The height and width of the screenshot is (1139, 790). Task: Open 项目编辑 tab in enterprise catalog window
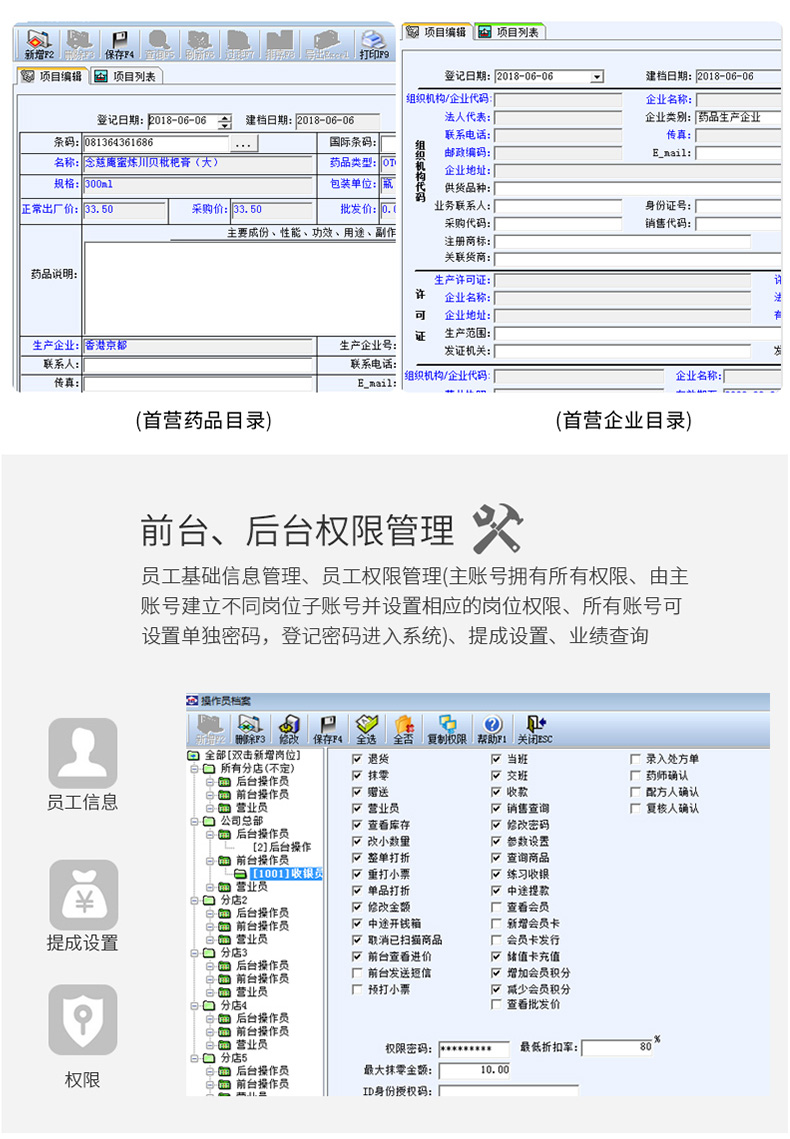point(437,32)
